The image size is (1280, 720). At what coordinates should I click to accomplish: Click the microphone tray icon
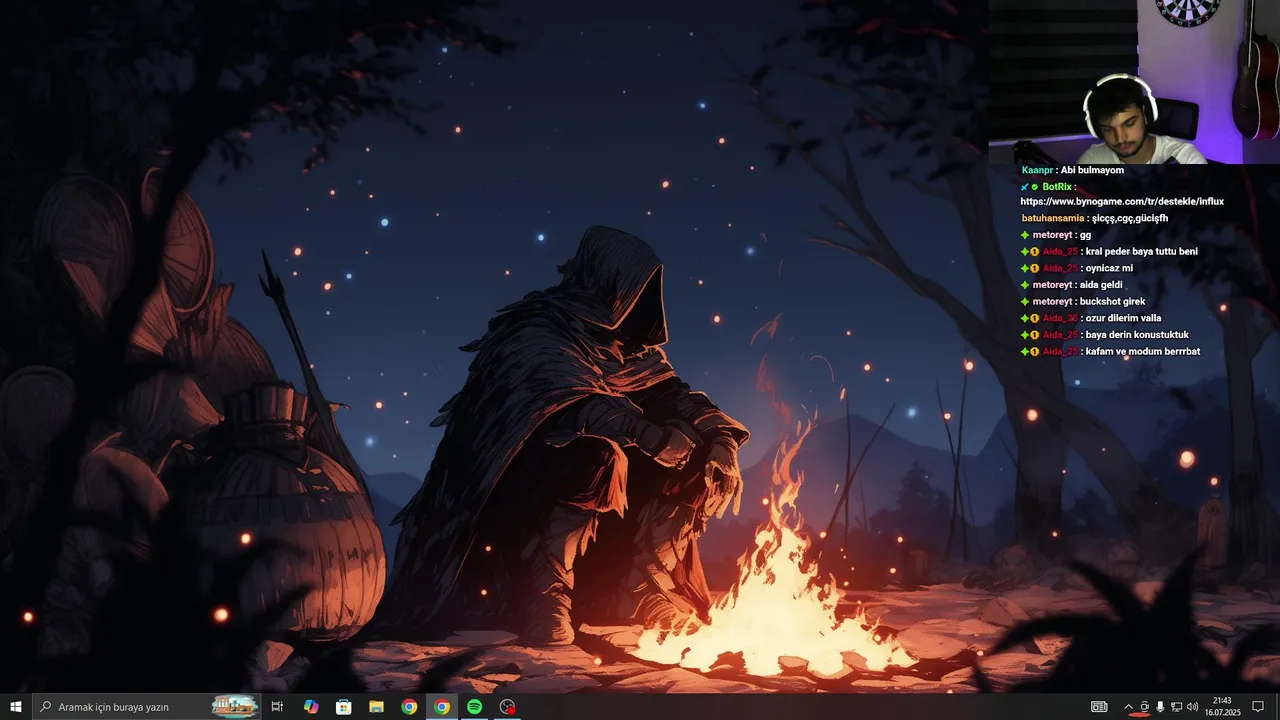(x=1160, y=707)
